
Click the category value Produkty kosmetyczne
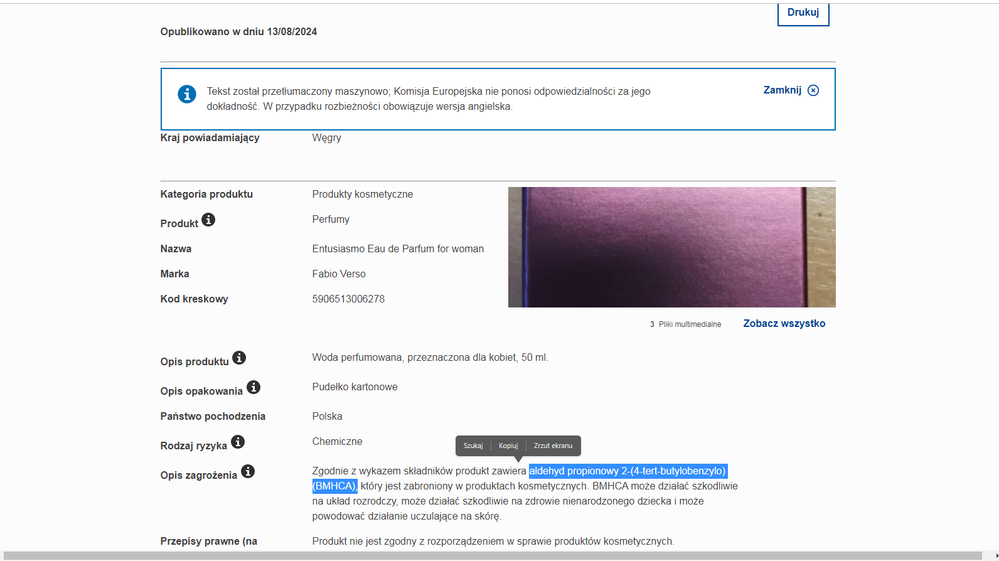click(362, 194)
